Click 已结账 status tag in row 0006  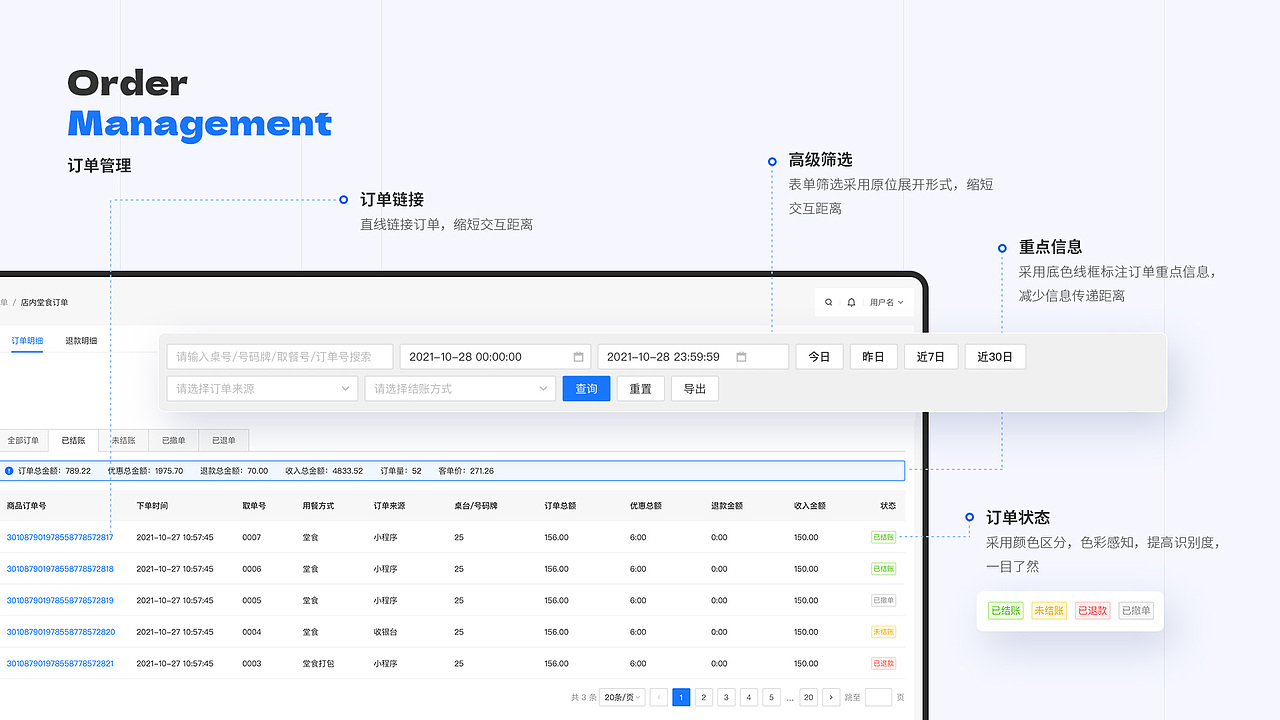[883, 569]
